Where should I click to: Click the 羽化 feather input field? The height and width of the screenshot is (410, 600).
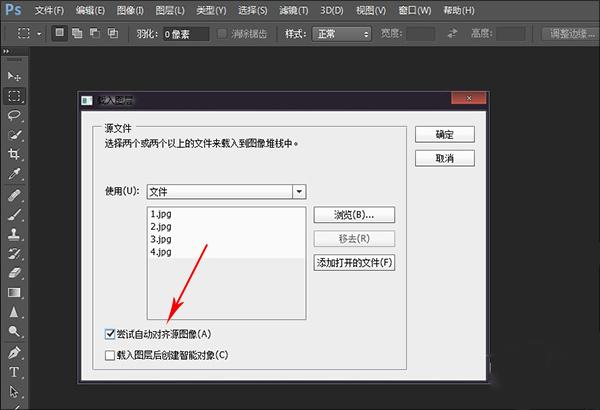(x=186, y=34)
